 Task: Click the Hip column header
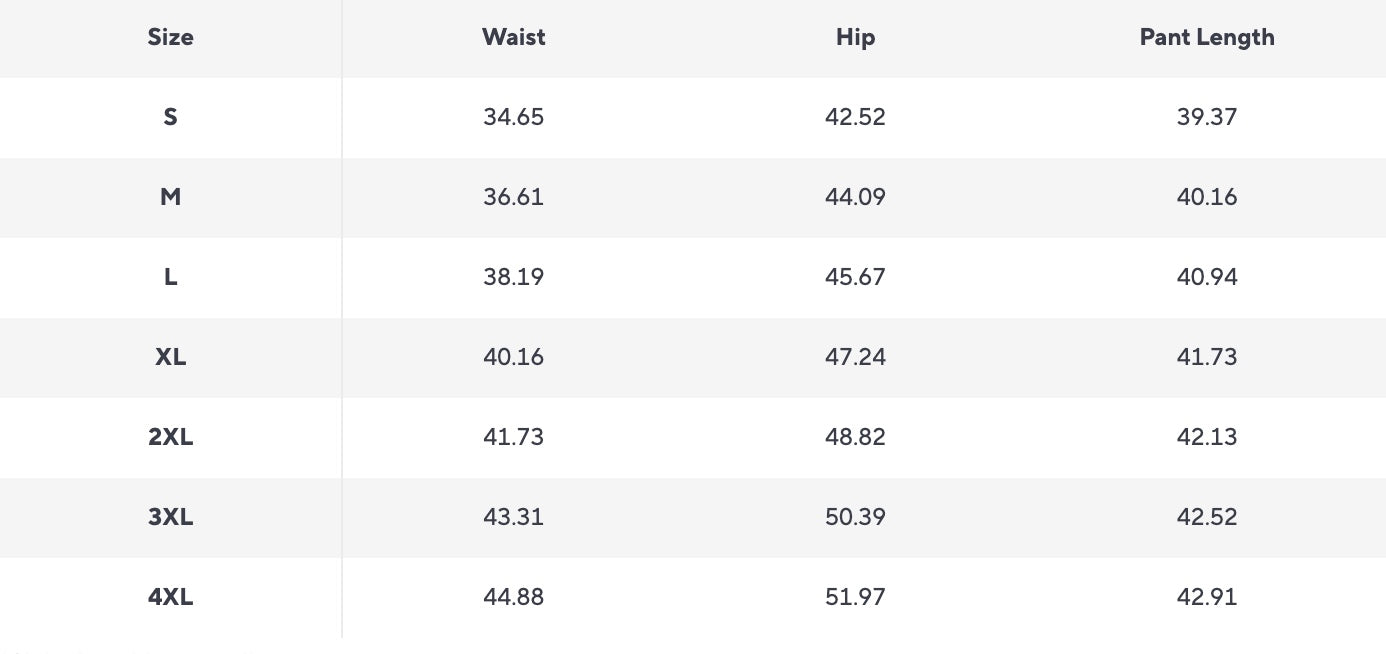[x=855, y=37]
